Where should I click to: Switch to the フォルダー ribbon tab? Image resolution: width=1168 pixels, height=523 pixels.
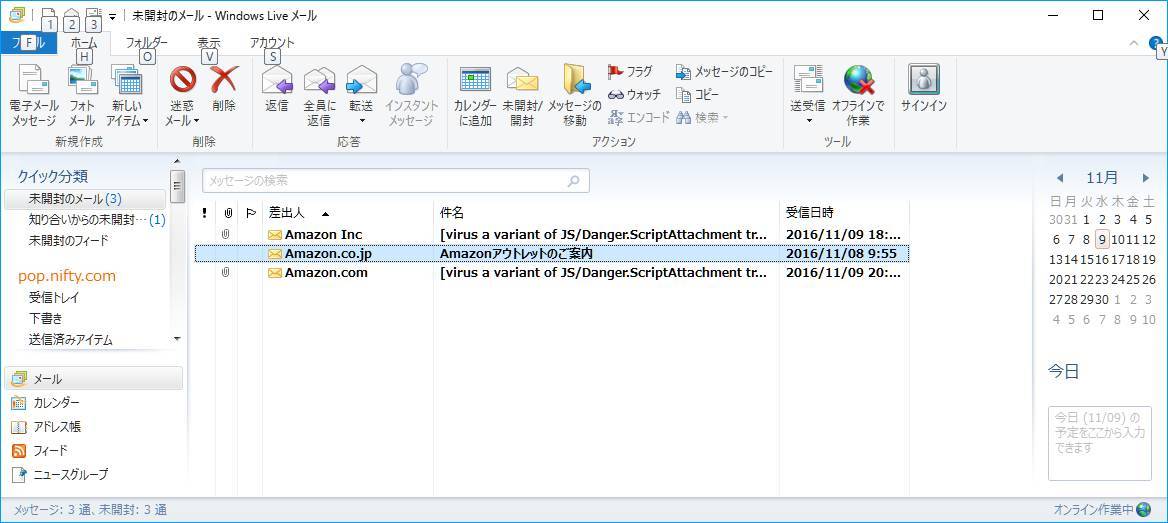pos(147,43)
